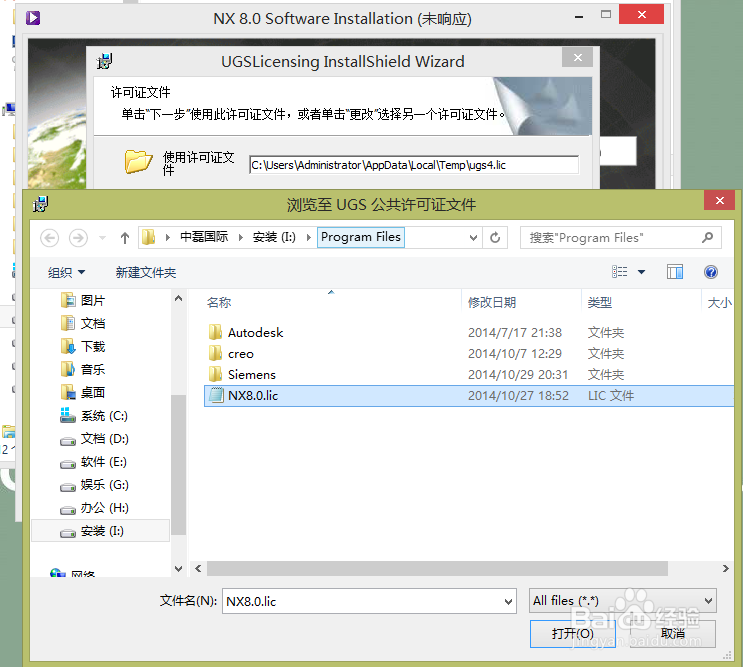743x667 pixels.
Task: Navigate up one folder level
Action: [125, 237]
